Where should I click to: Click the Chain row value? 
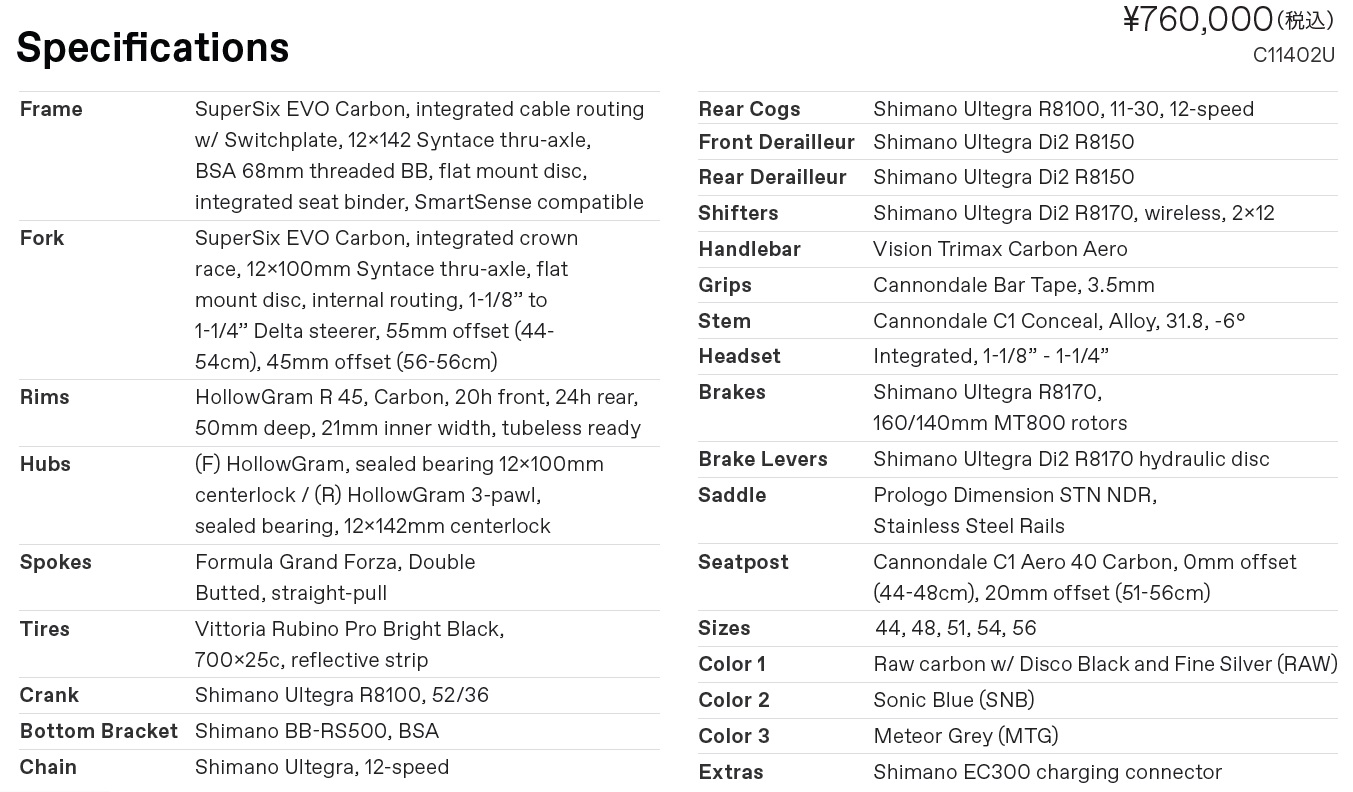tap(322, 767)
